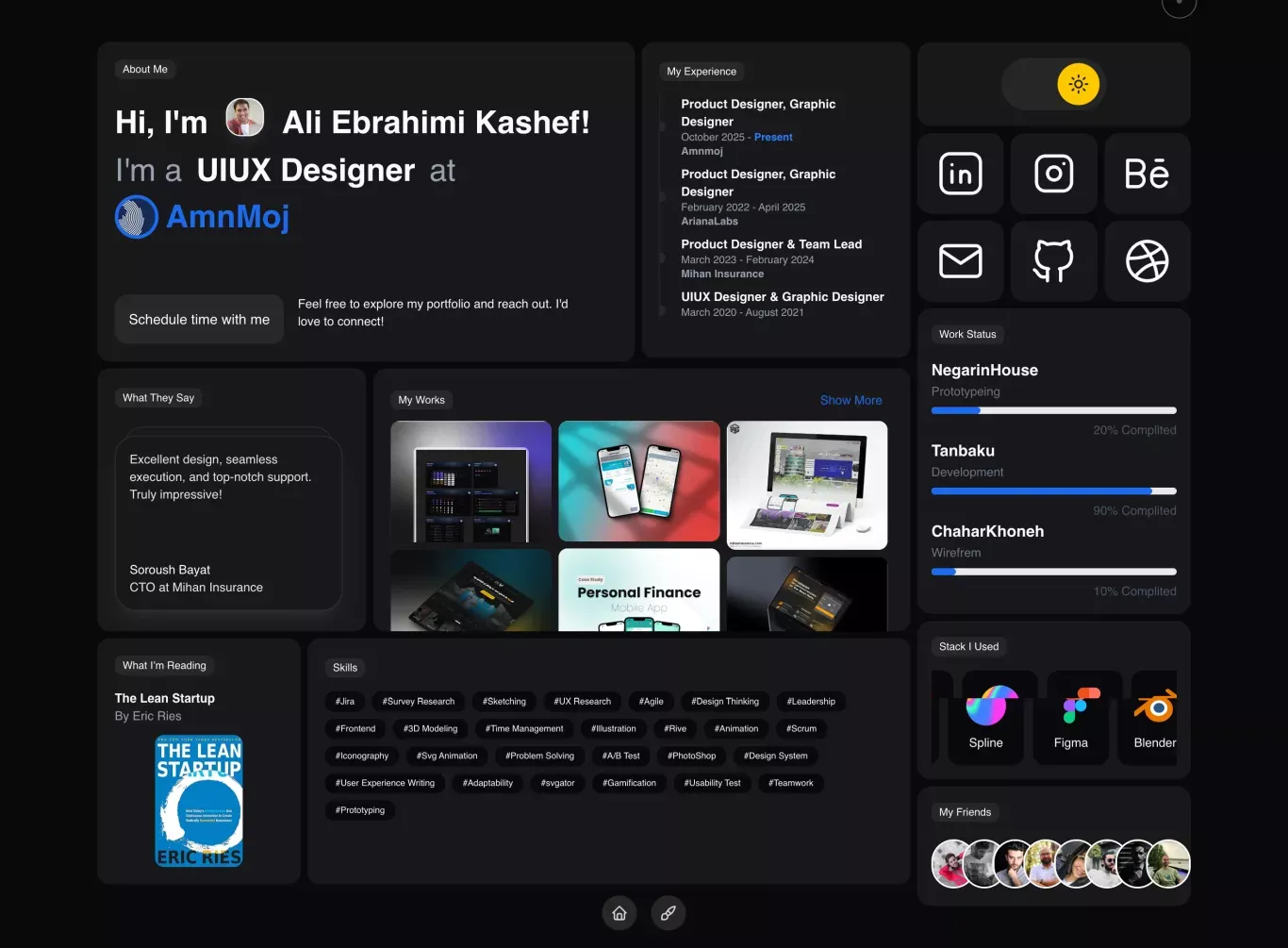Click the AmnMoj company name link

[x=227, y=217]
